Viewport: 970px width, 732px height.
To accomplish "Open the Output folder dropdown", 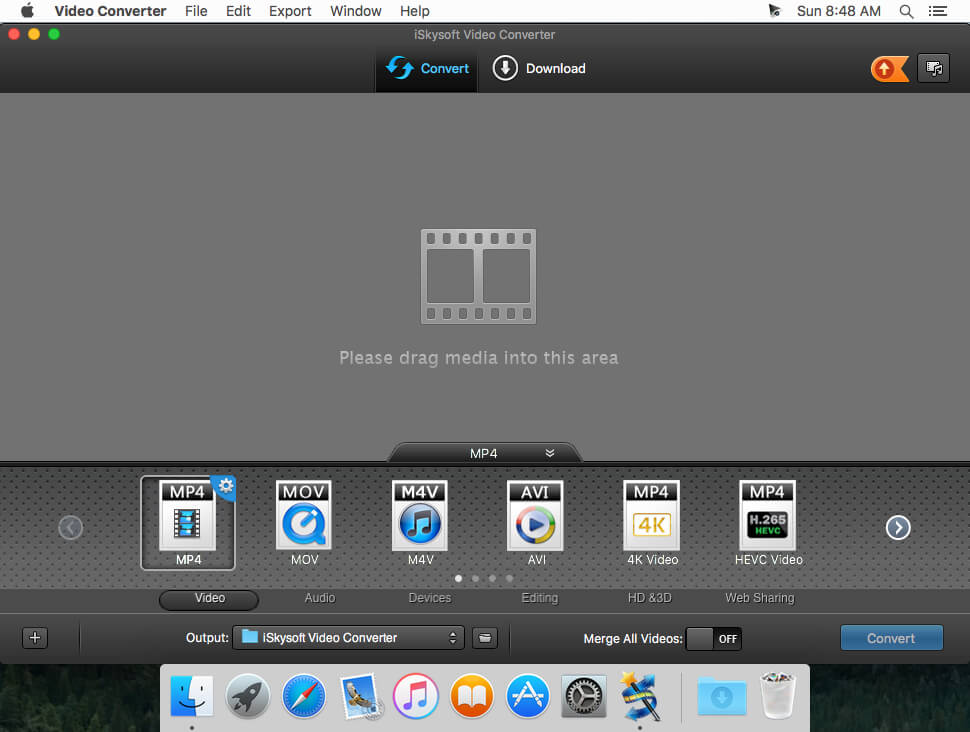I will click(348, 637).
